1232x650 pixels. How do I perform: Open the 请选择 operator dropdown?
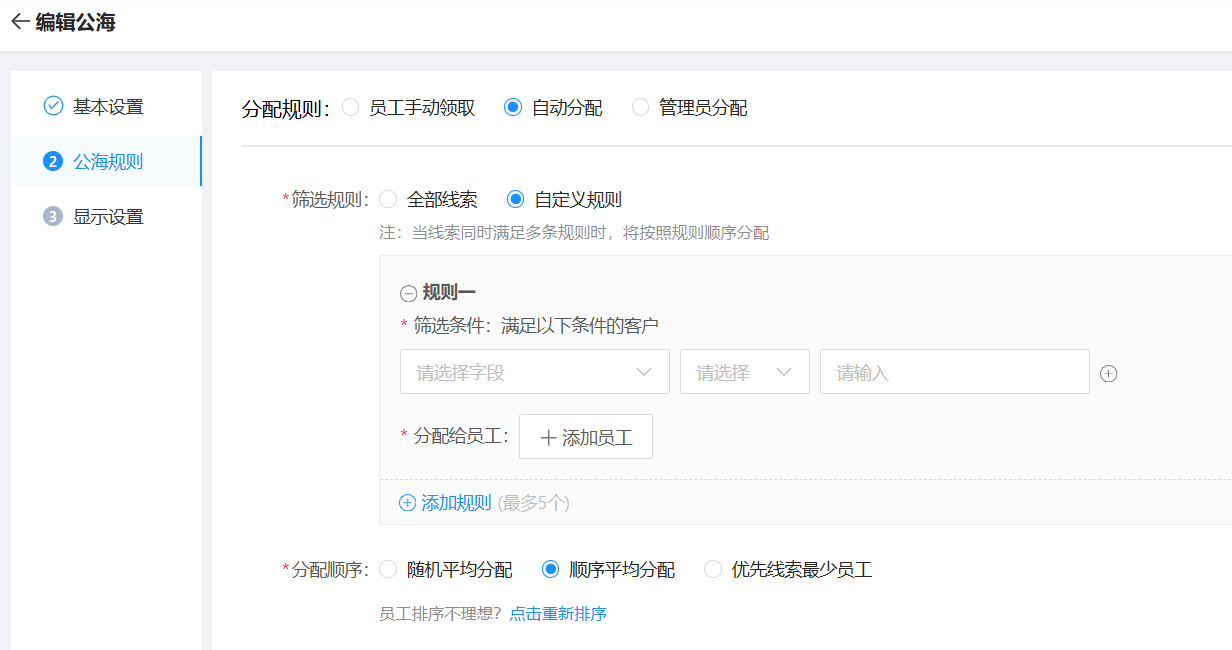coord(744,372)
